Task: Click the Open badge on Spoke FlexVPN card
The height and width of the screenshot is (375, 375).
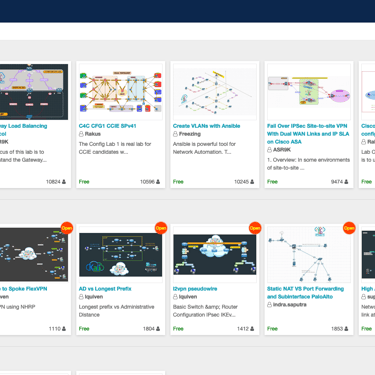Action: (x=67, y=228)
